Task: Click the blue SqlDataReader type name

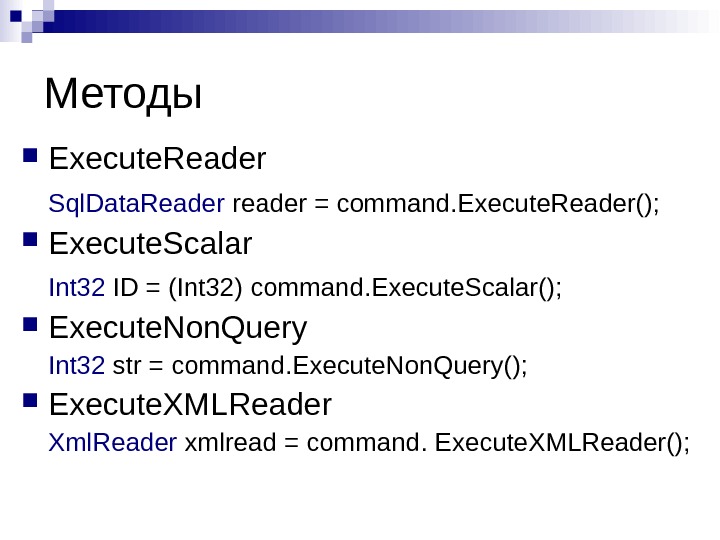Action: pyautogui.click(x=136, y=205)
